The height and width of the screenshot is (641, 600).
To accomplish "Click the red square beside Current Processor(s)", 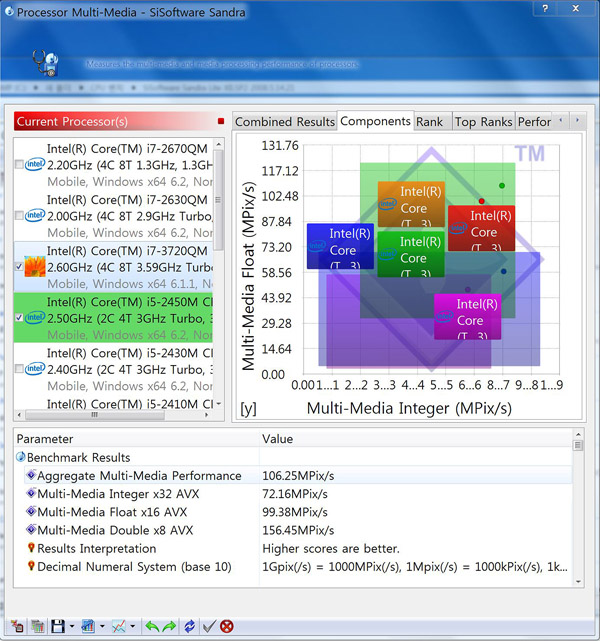I will tap(221, 121).
